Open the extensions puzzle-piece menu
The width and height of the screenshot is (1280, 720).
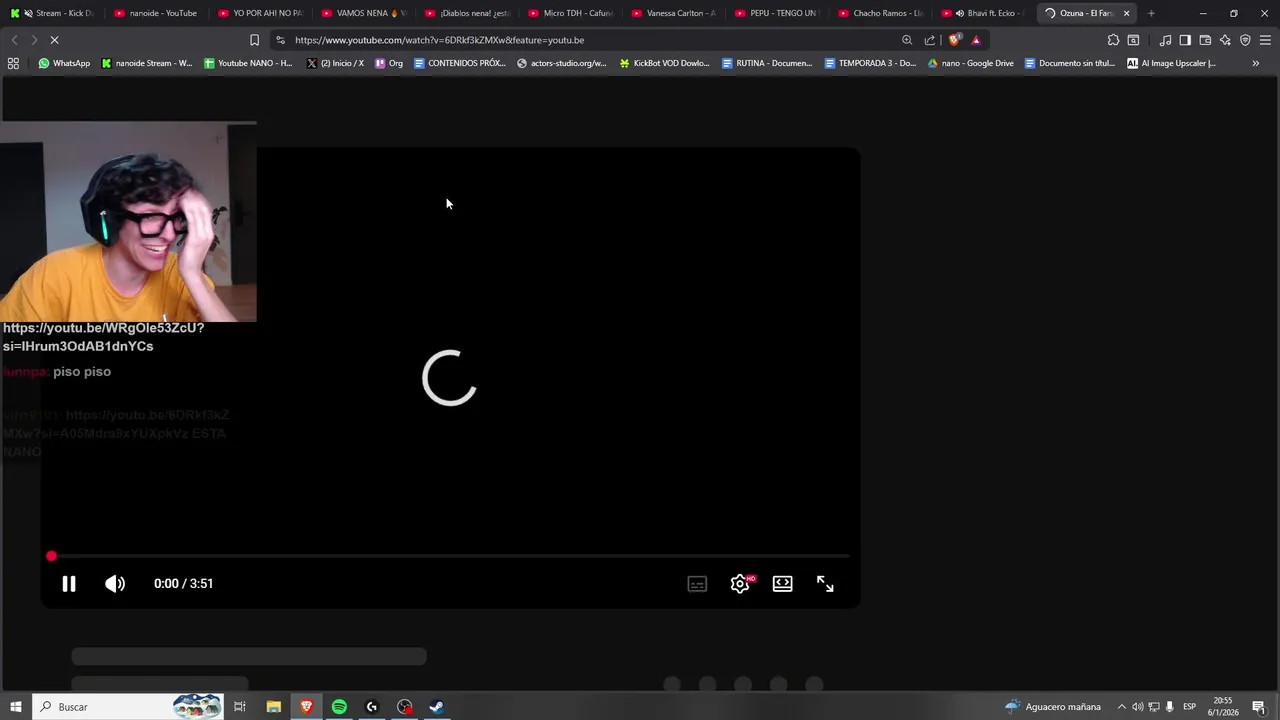(1113, 40)
